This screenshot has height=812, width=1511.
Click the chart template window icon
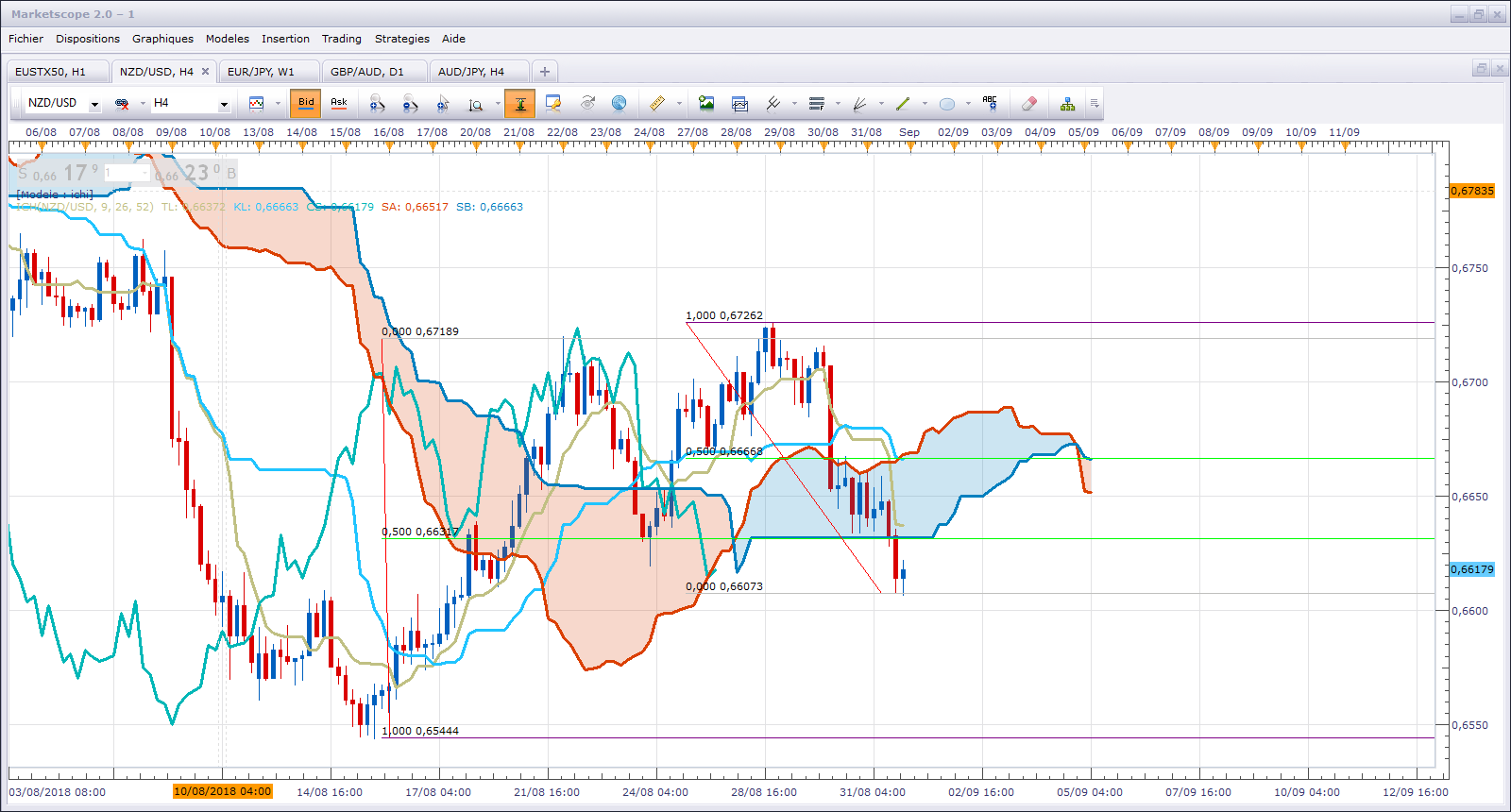(739, 104)
